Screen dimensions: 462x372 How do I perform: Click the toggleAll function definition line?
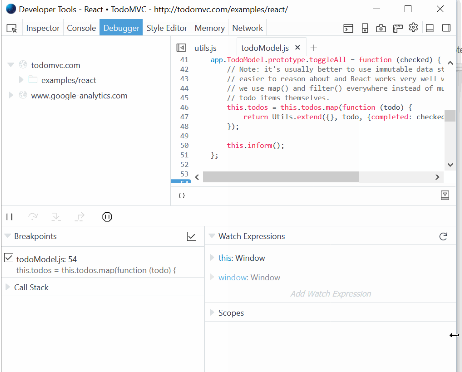tap(326, 60)
